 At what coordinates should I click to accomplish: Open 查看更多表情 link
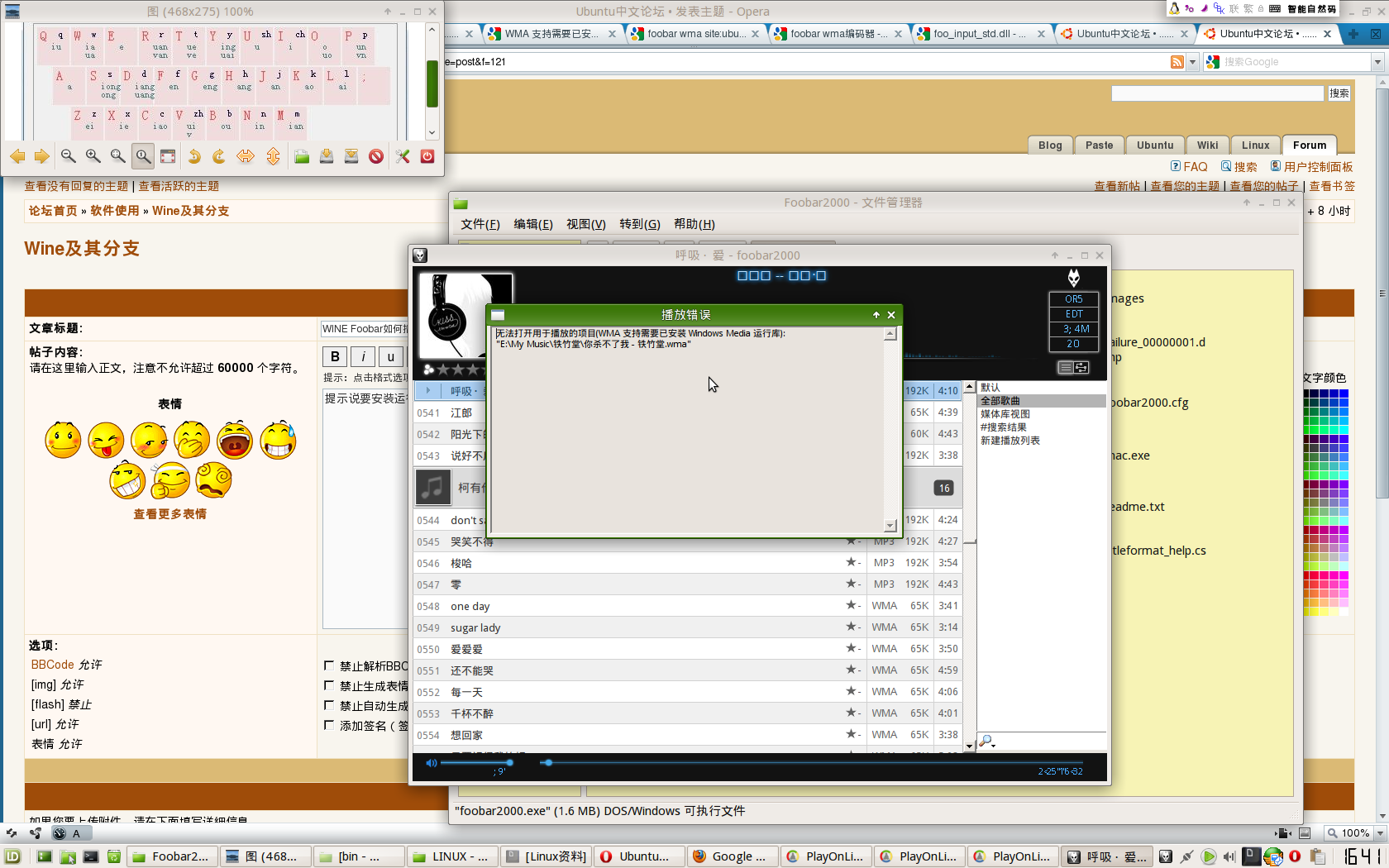170,514
